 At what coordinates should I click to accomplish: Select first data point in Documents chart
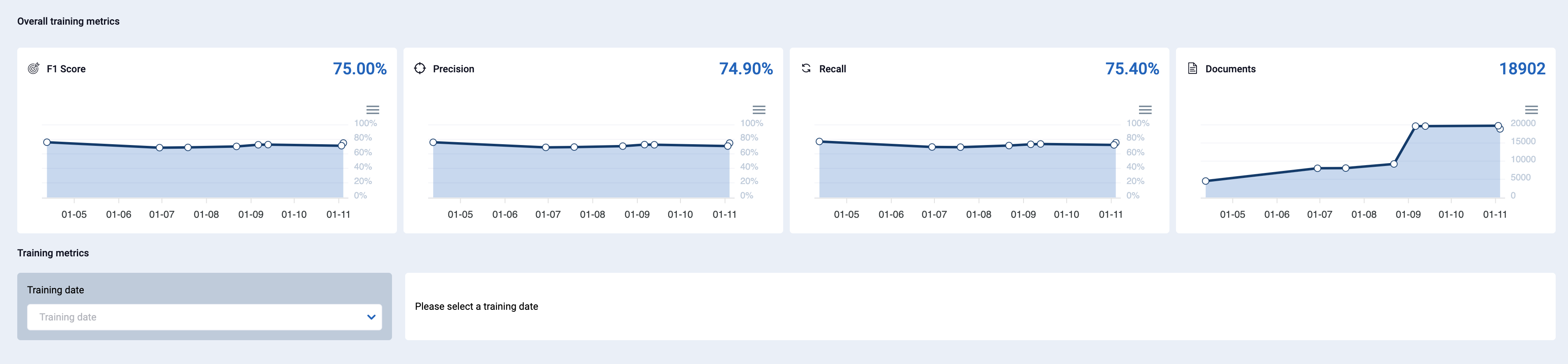(x=1205, y=181)
